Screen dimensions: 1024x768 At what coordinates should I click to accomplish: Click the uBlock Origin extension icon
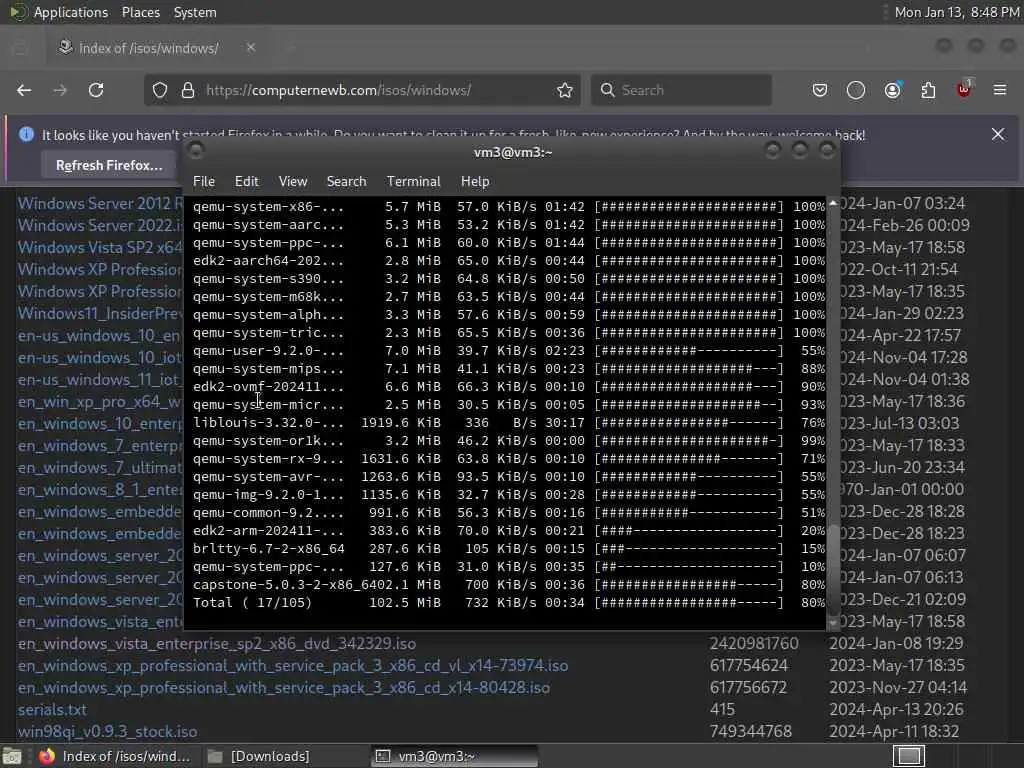[x=964, y=89]
